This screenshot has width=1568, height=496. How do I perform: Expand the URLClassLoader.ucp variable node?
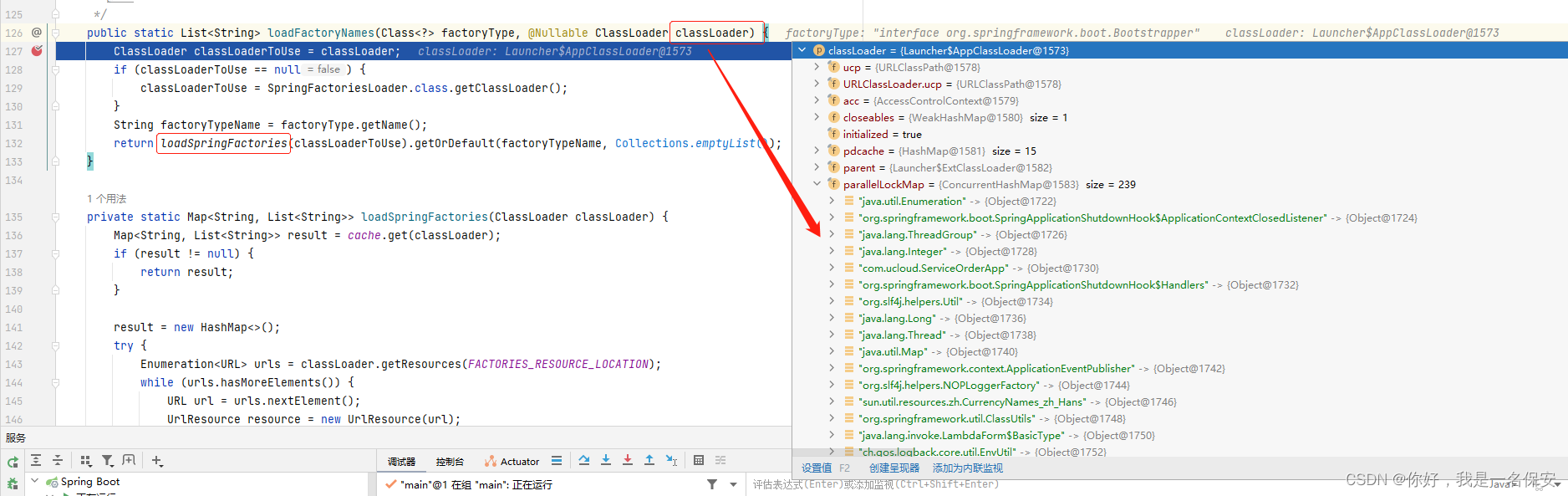point(817,84)
